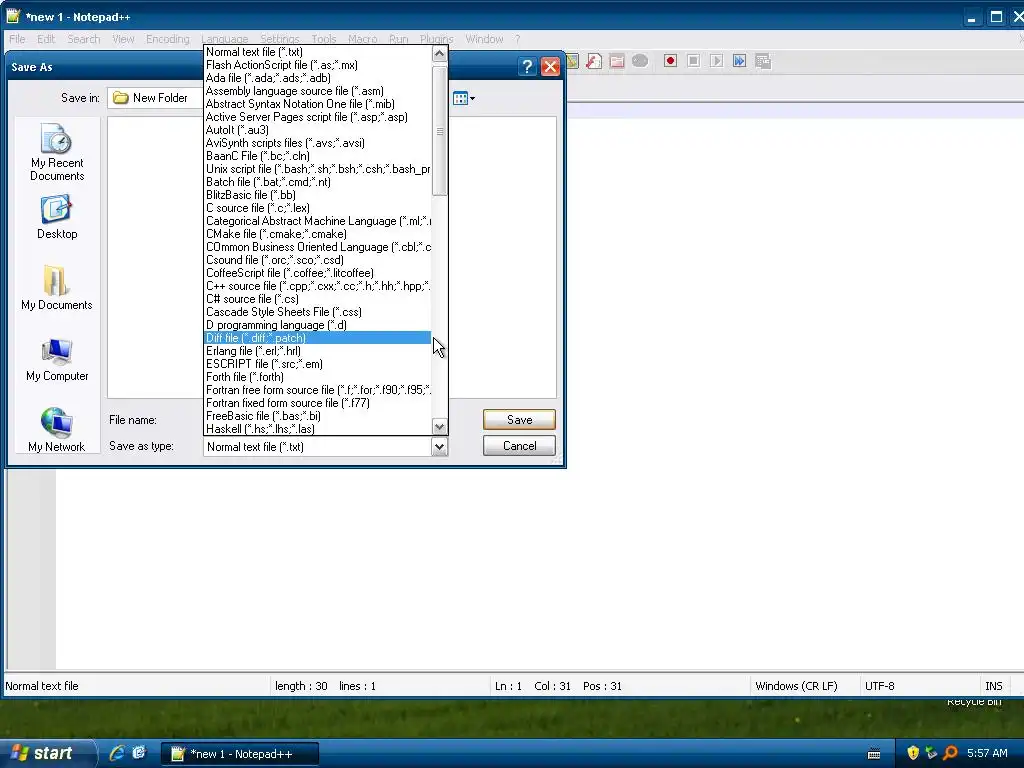1024x768 pixels.
Task: Open My Documents in places bar
Action: (57, 288)
